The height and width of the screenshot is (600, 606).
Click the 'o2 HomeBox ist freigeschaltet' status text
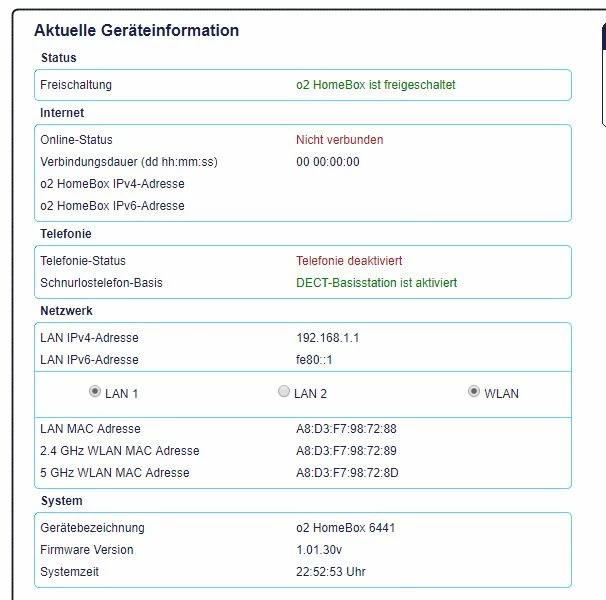pos(375,85)
